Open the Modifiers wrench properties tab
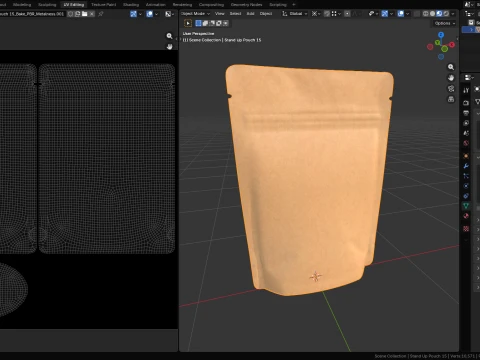Image resolution: width=480 pixels, height=360 pixels. 466,166
